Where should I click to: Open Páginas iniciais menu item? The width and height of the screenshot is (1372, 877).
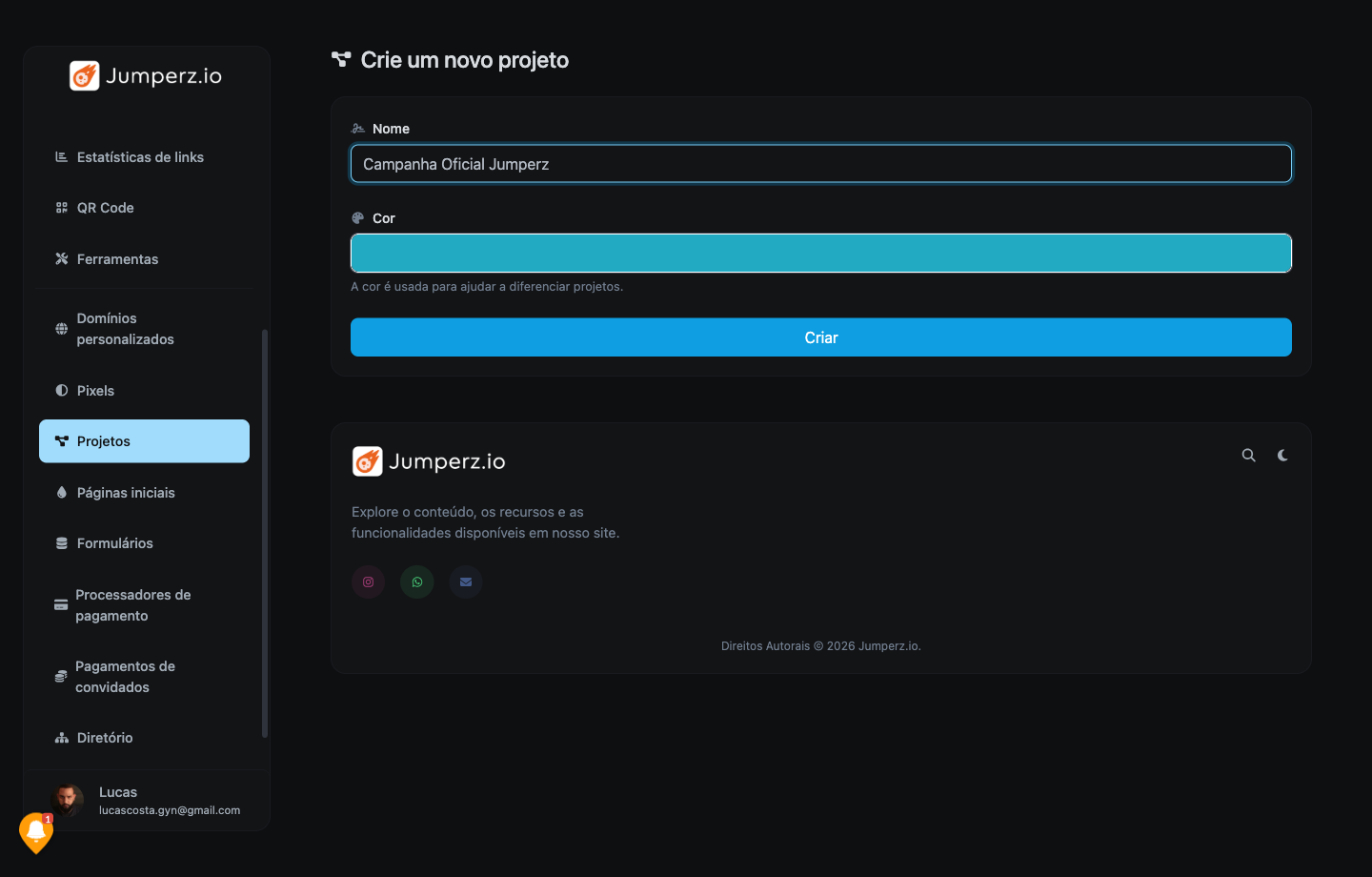pyautogui.click(x=144, y=492)
